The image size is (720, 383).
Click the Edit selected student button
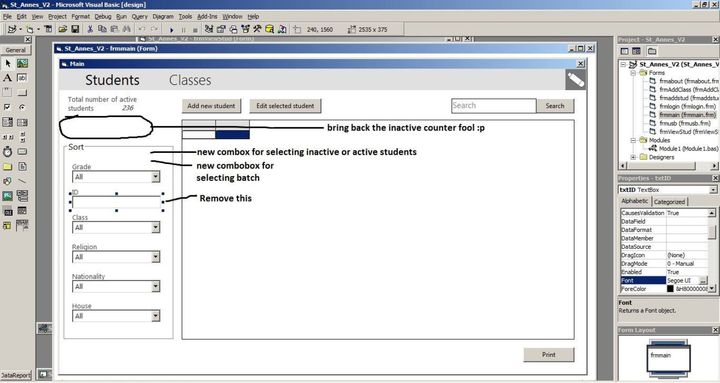click(x=285, y=106)
